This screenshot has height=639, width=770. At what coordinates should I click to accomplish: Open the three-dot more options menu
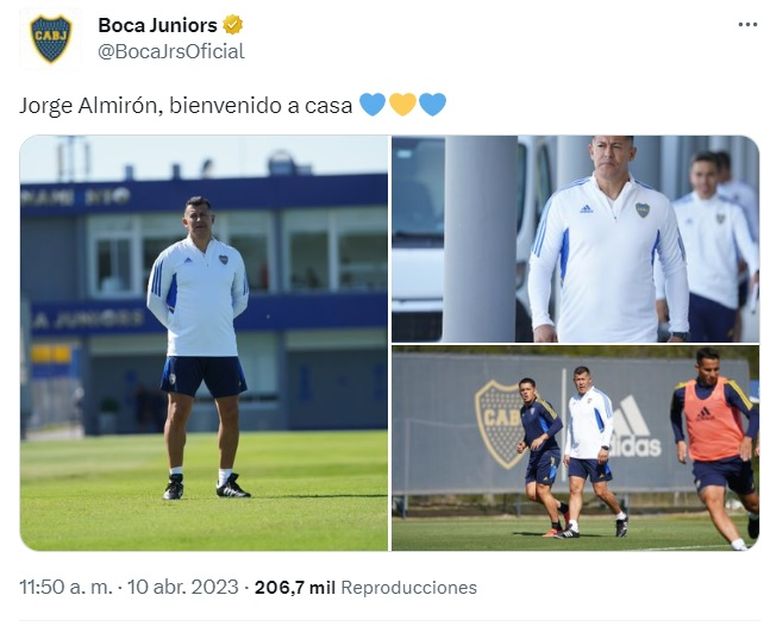[x=747, y=25]
